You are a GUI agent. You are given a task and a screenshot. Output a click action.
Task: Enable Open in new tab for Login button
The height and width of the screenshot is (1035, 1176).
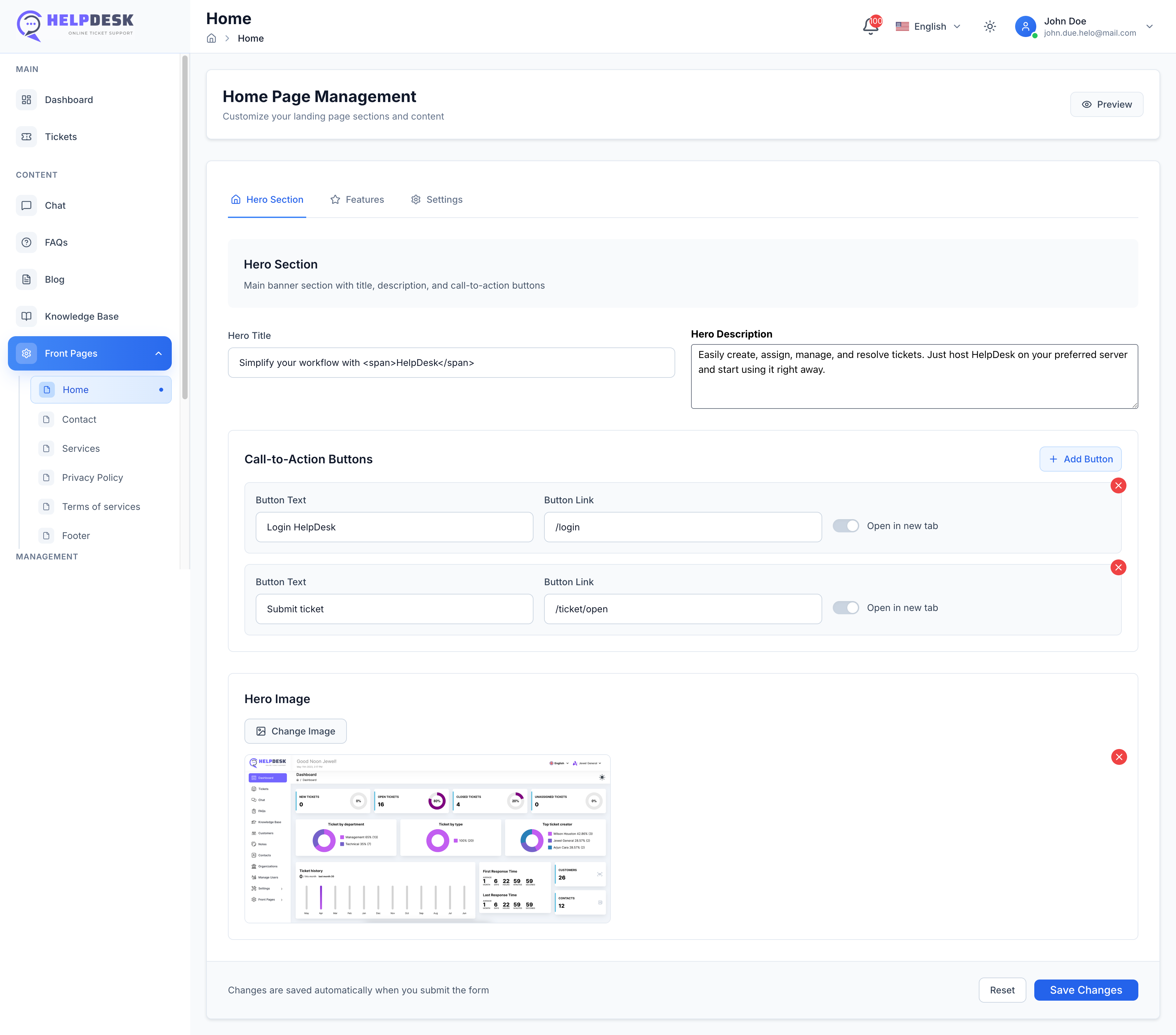[846, 525]
